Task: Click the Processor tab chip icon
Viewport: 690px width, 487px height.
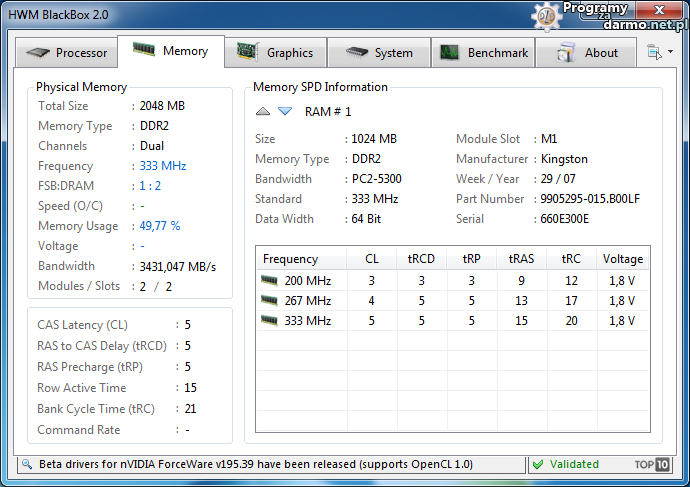Action: [x=37, y=53]
